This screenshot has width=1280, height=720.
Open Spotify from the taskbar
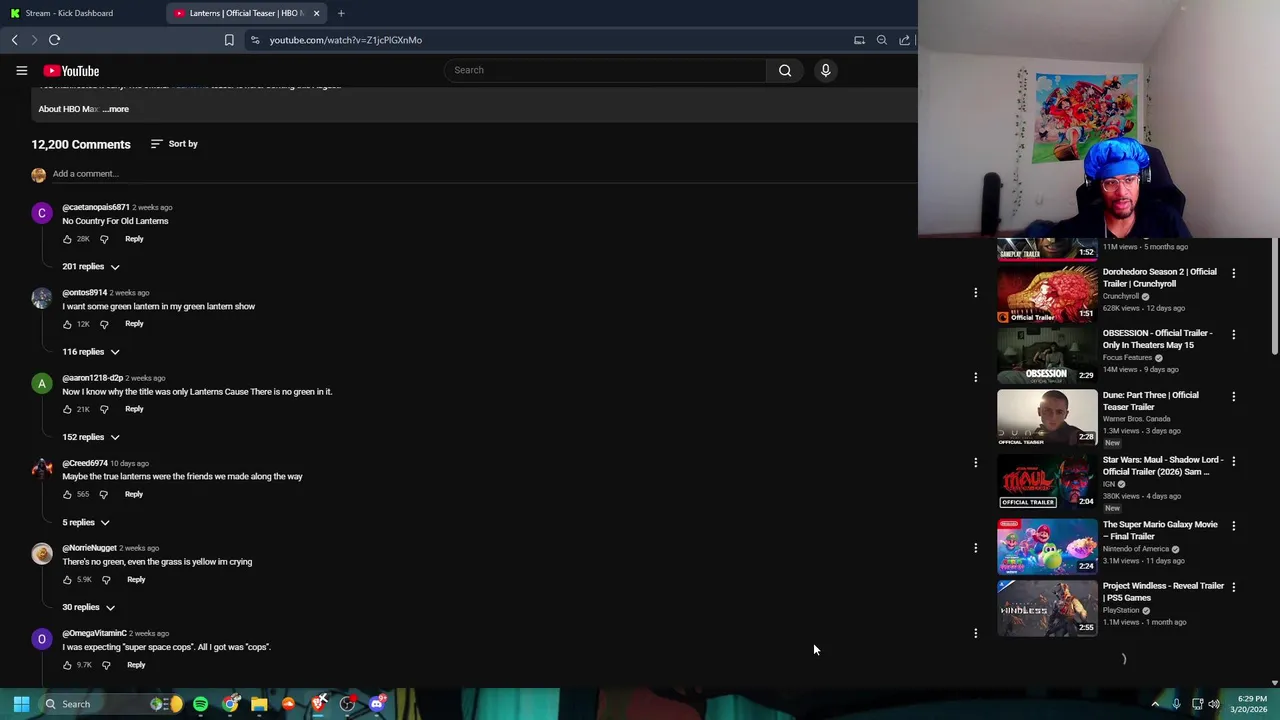click(x=200, y=704)
